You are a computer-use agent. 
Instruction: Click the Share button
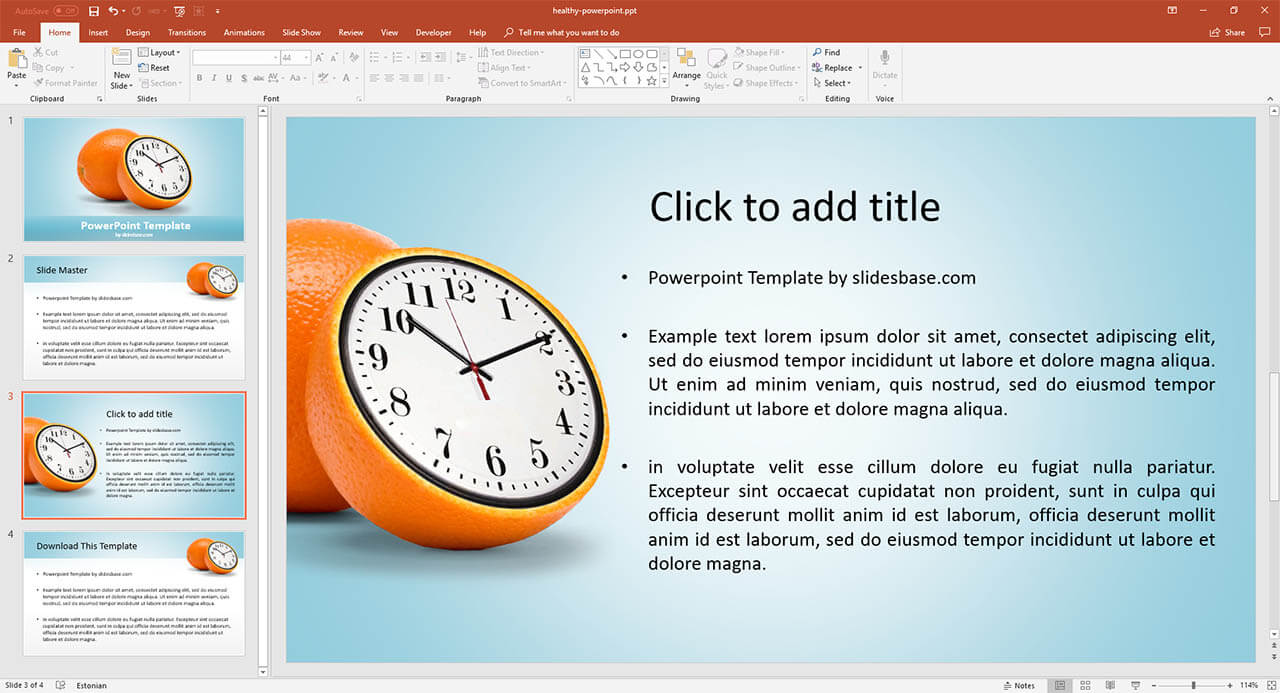pos(1227,32)
